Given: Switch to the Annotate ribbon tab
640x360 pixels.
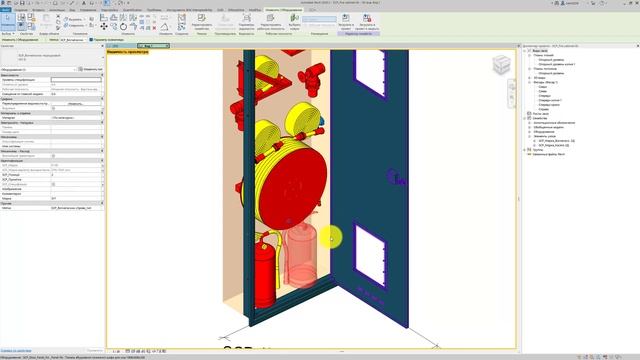Looking at the screenshot, I should pos(57,10).
